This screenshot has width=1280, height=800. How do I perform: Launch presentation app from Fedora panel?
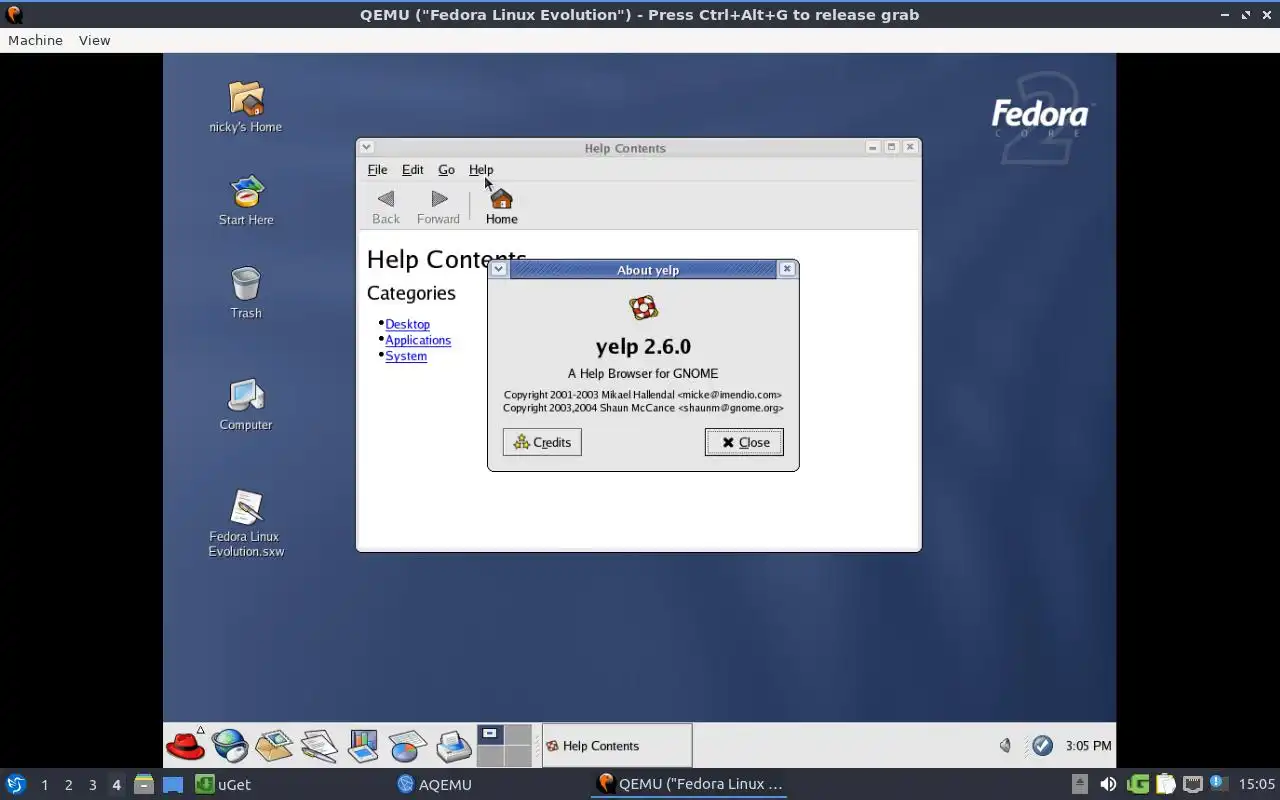[x=363, y=745]
